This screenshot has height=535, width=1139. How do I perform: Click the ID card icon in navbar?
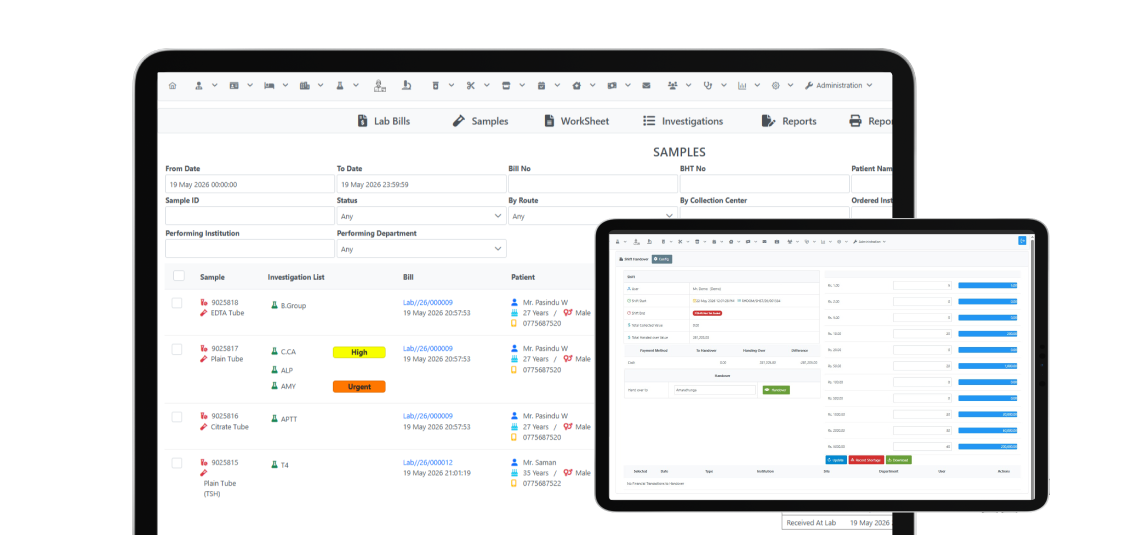tap(234, 86)
